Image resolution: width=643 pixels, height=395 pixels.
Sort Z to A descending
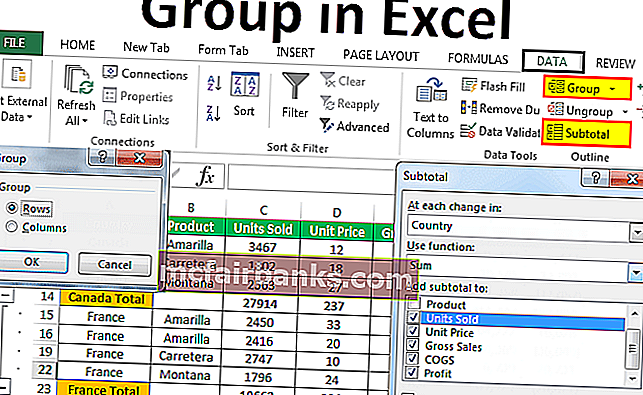click(x=214, y=113)
